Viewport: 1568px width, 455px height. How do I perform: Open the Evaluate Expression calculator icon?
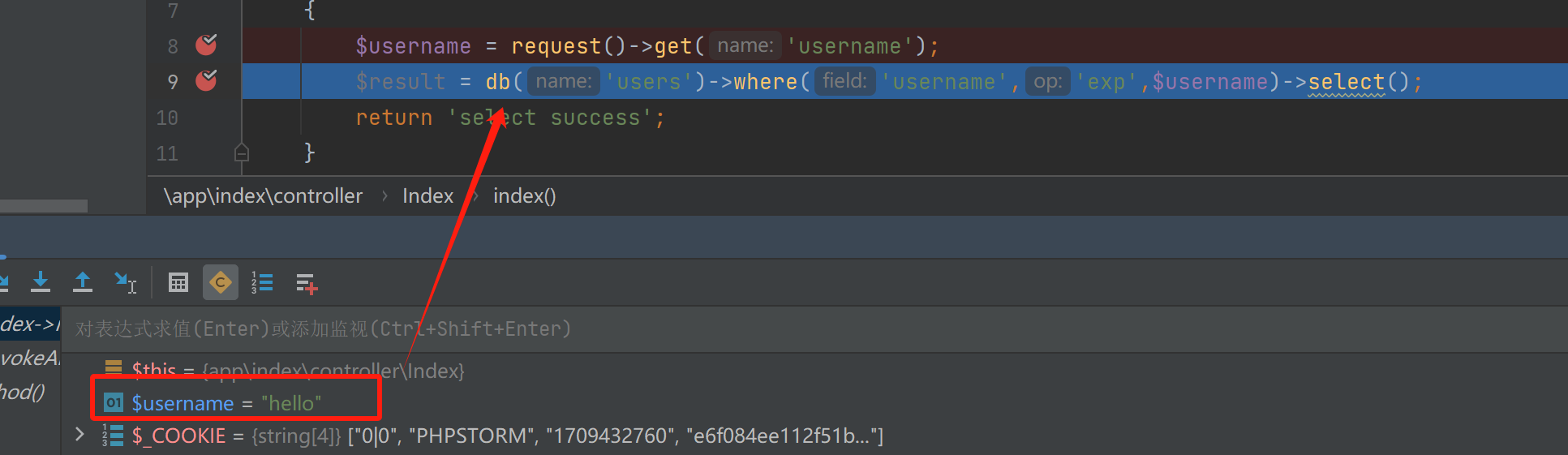[178, 282]
